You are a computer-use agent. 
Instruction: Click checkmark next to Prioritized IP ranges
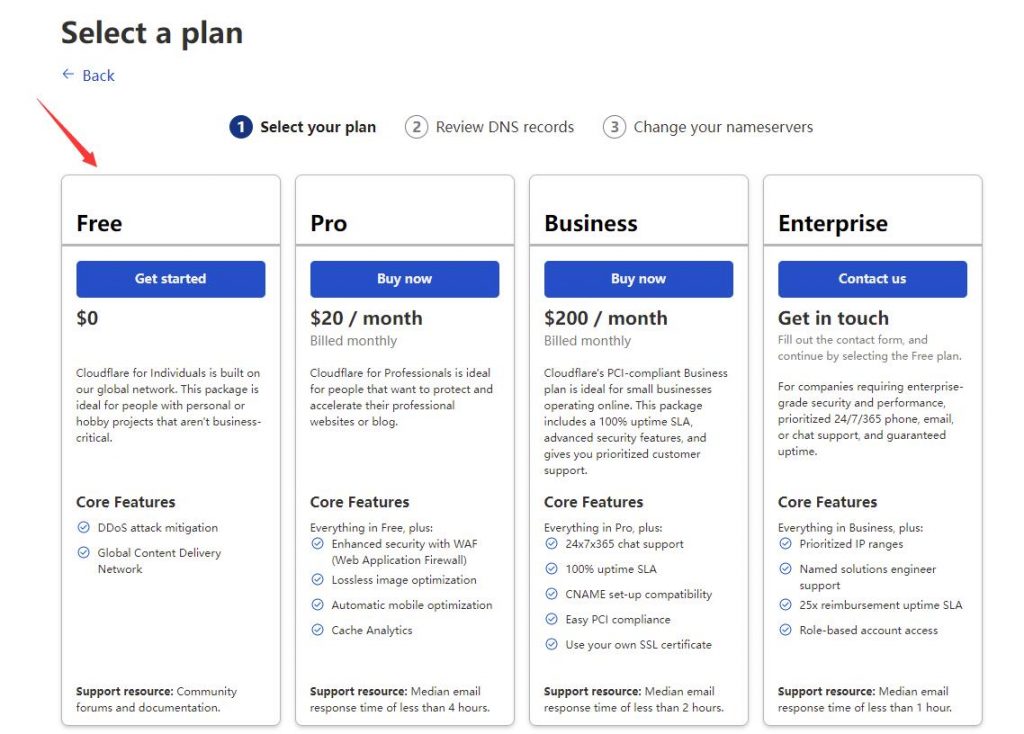click(x=786, y=543)
